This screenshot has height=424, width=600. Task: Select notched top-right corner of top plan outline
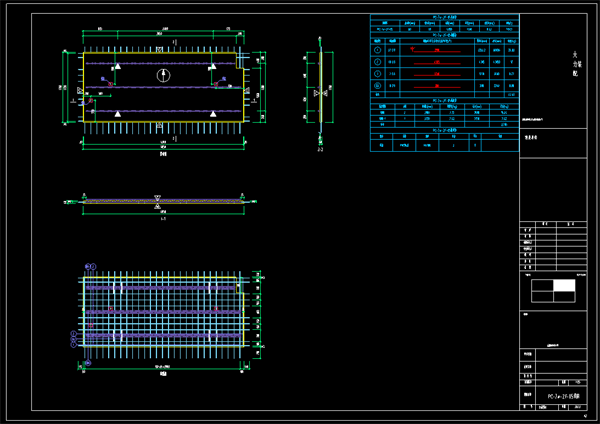tap(240, 61)
